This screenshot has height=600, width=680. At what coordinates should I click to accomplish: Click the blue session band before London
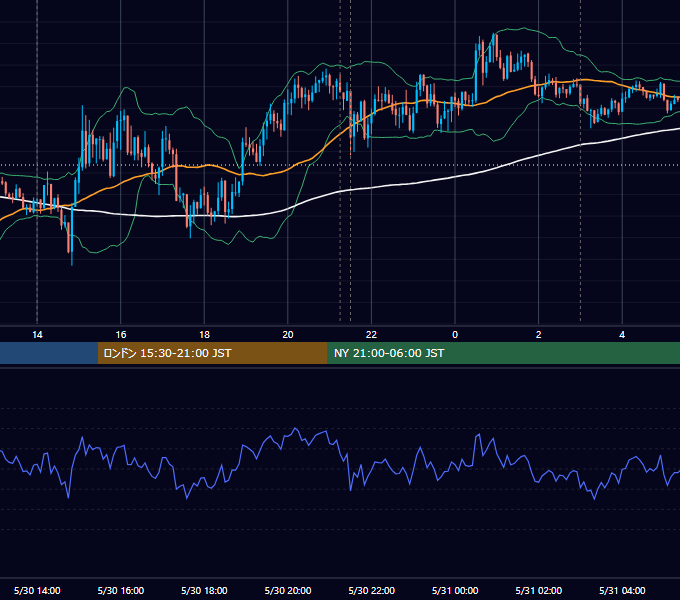[49, 353]
